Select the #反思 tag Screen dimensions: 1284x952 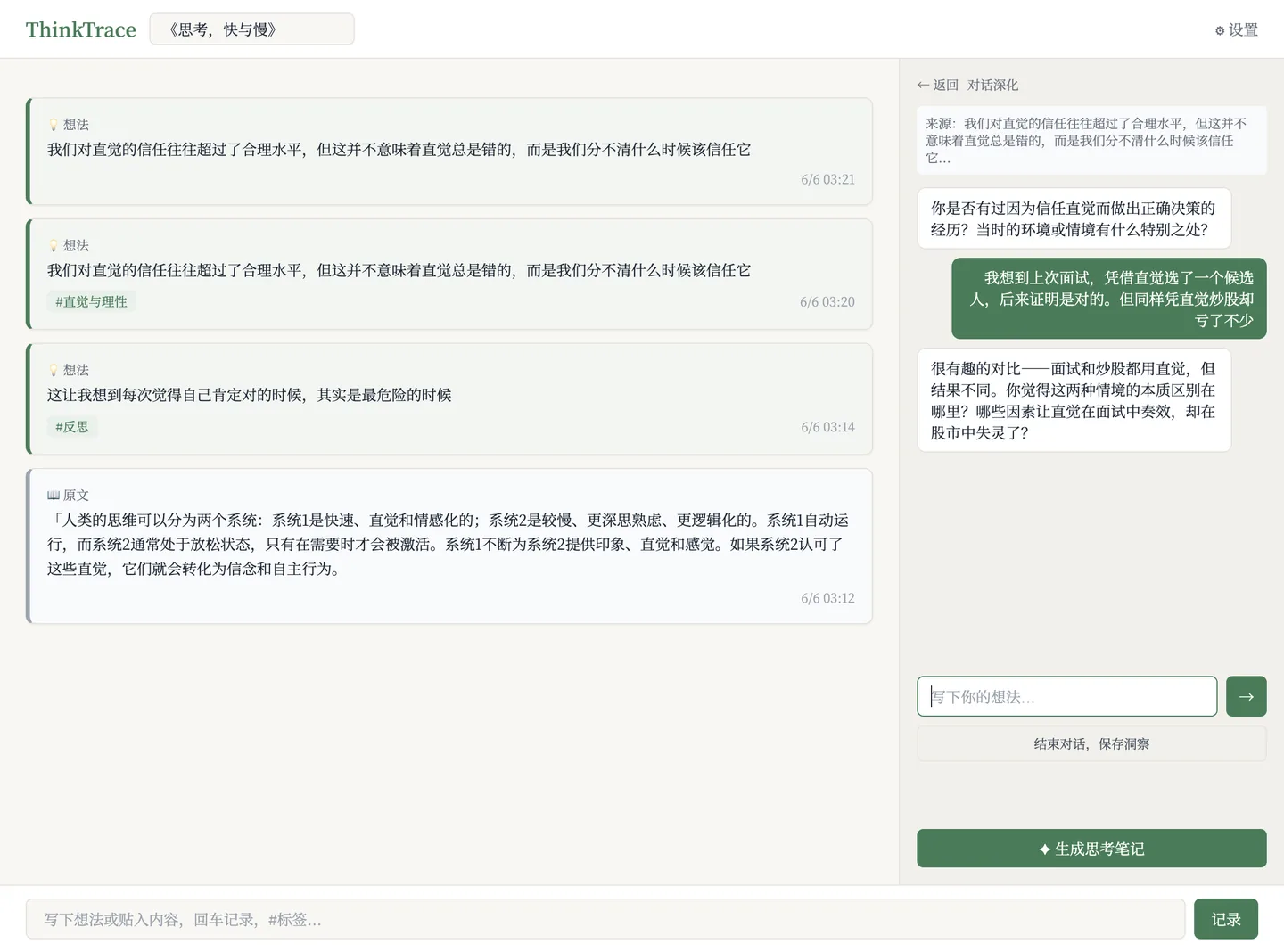tap(72, 426)
